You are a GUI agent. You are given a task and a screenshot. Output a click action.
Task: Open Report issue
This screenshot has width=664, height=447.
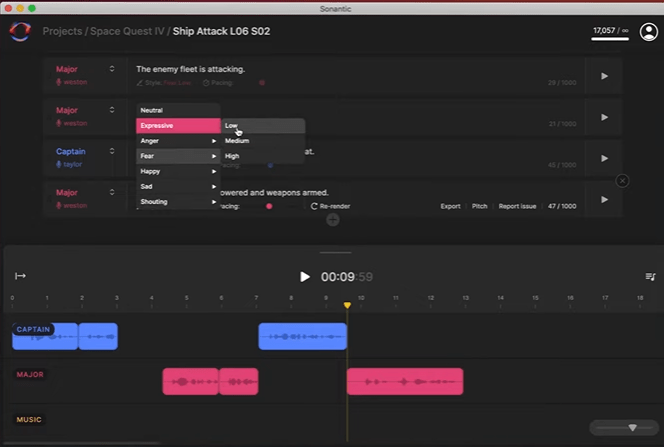pos(518,206)
